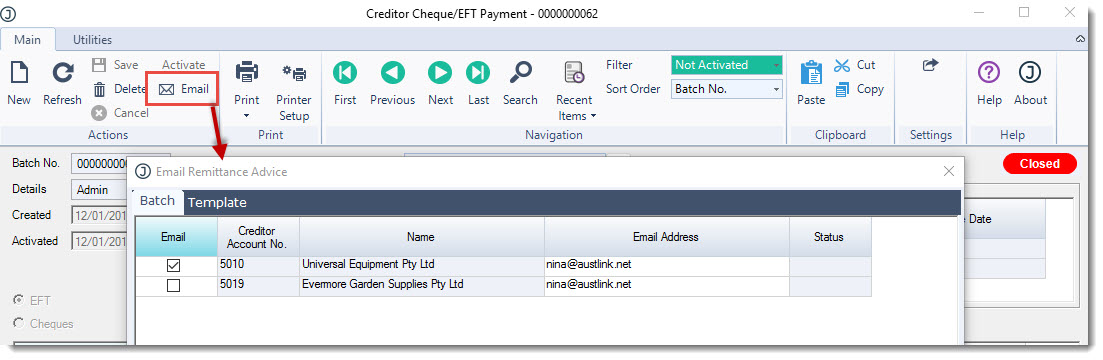Check Email for Evermore Garden Supplies
Viewport: 1103px width, 360px height.
[173, 285]
